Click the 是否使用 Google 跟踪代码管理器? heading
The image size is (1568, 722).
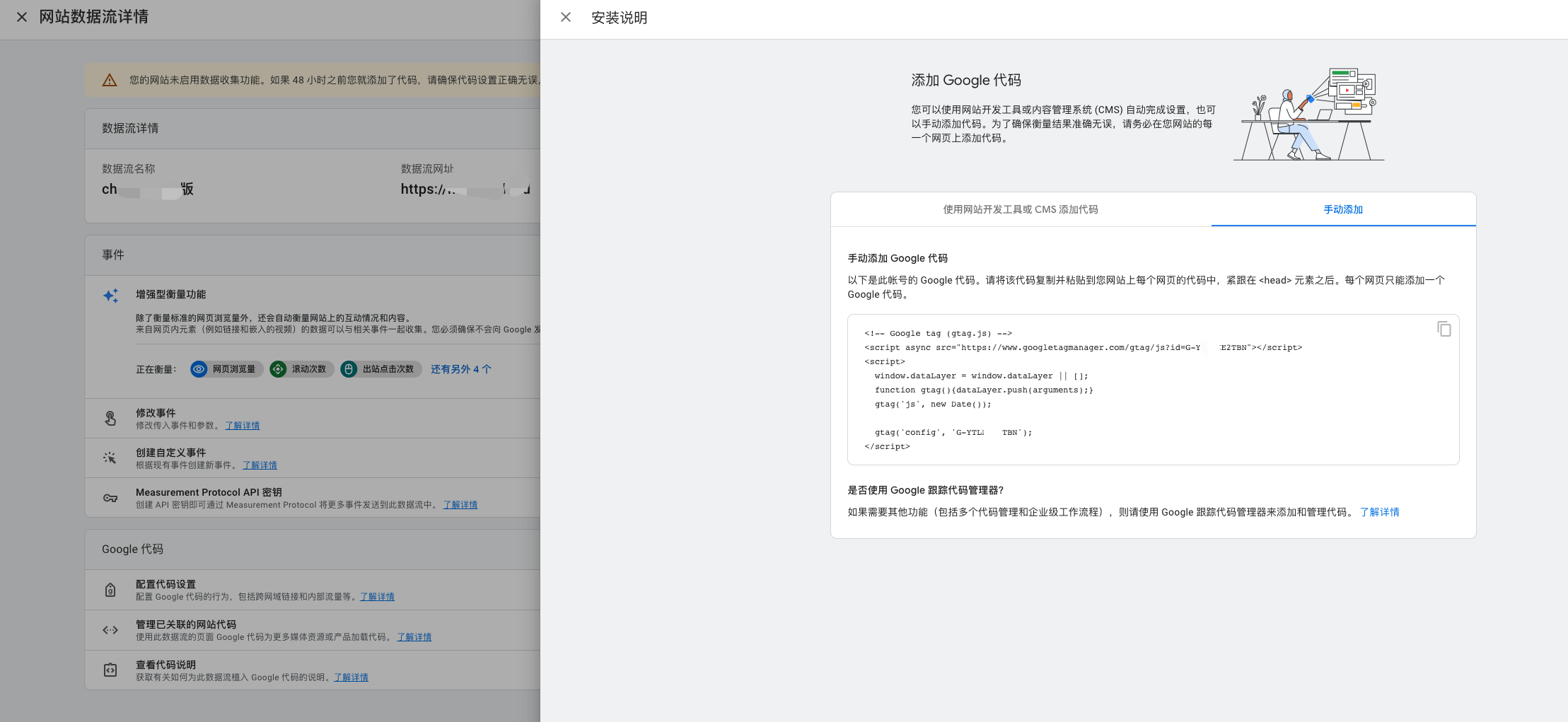(926, 490)
